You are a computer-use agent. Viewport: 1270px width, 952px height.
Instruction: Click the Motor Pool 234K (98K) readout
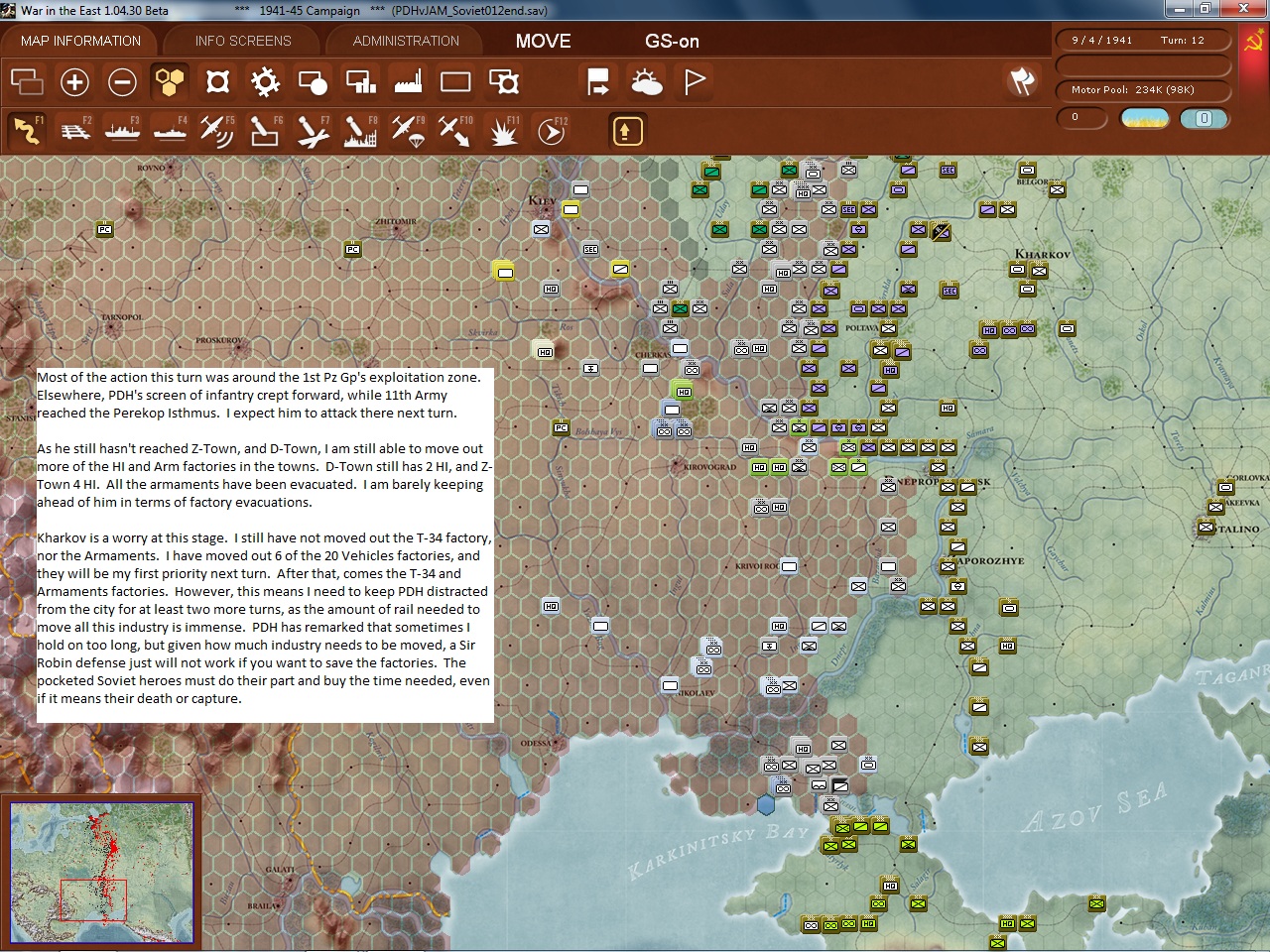click(x=1133, y=90)
